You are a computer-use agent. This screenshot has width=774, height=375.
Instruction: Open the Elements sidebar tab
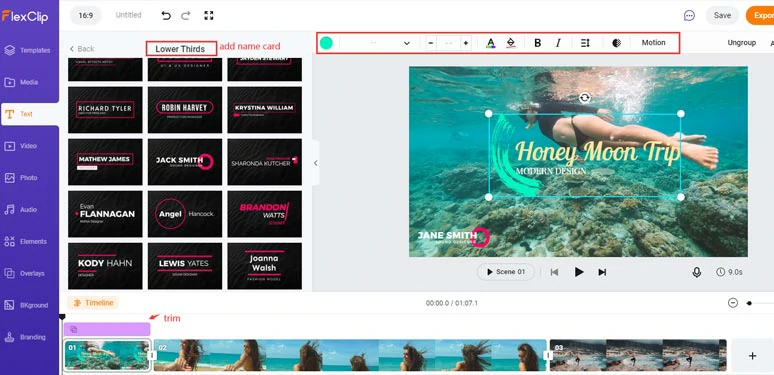[x=30, y=241]
